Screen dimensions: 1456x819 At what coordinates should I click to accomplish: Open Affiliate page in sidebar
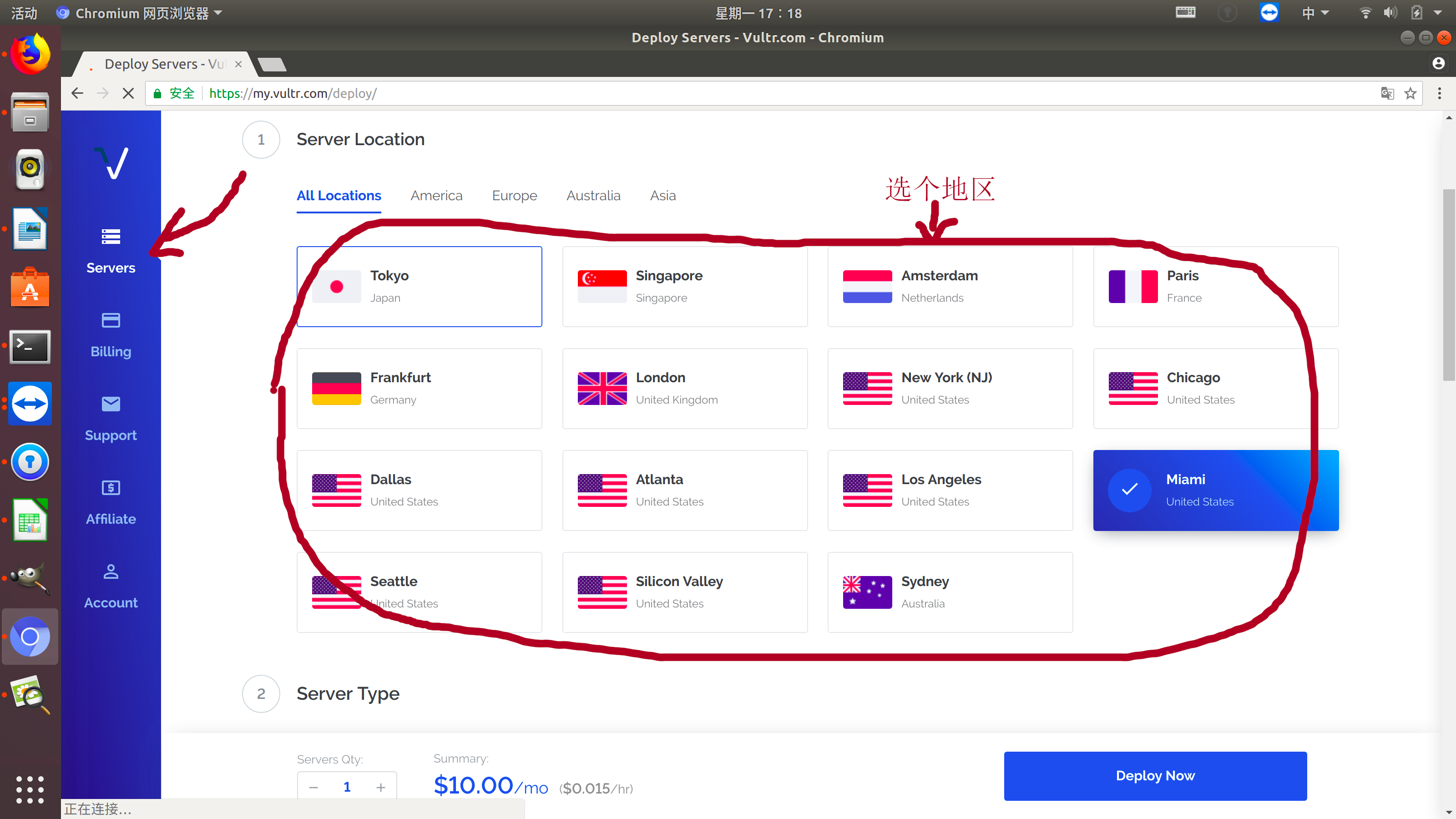(x=111, y=503)
